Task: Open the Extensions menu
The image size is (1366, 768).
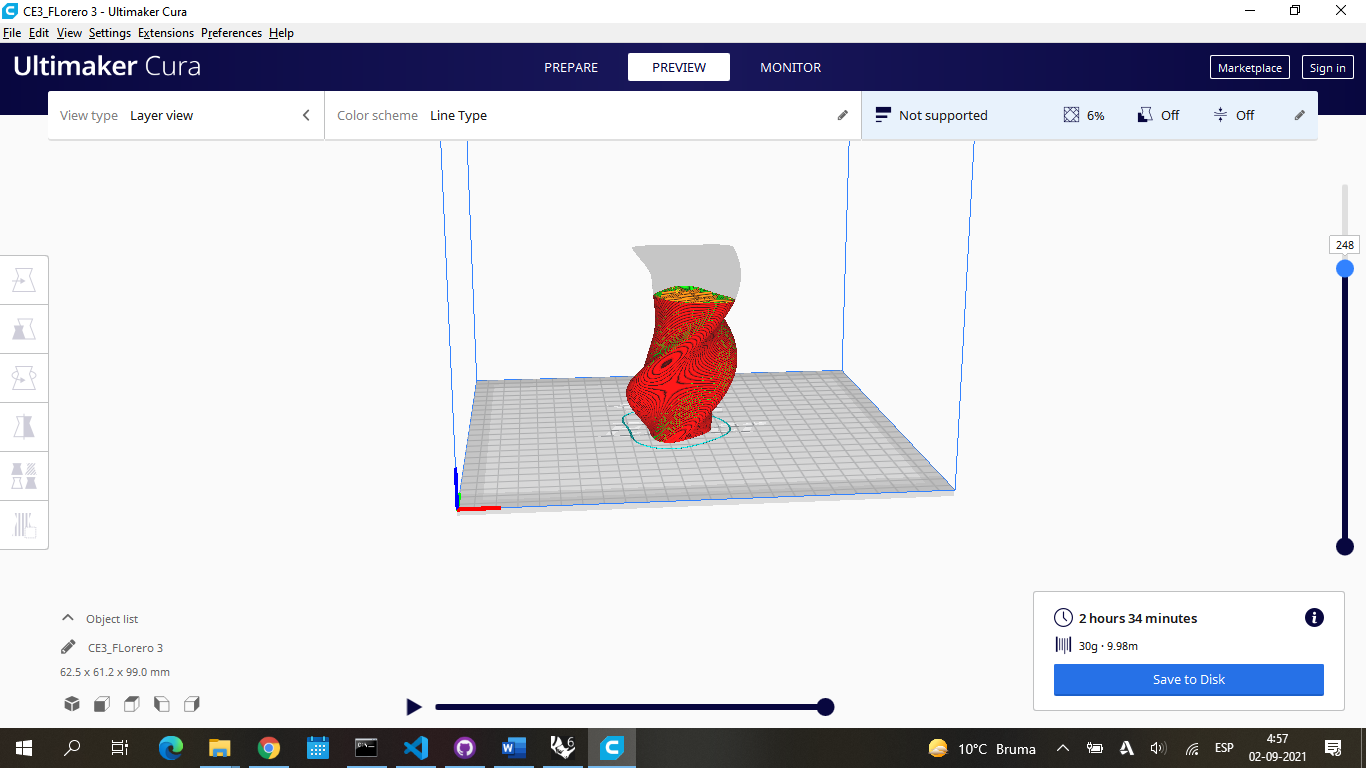Action: tap(166, 32)
